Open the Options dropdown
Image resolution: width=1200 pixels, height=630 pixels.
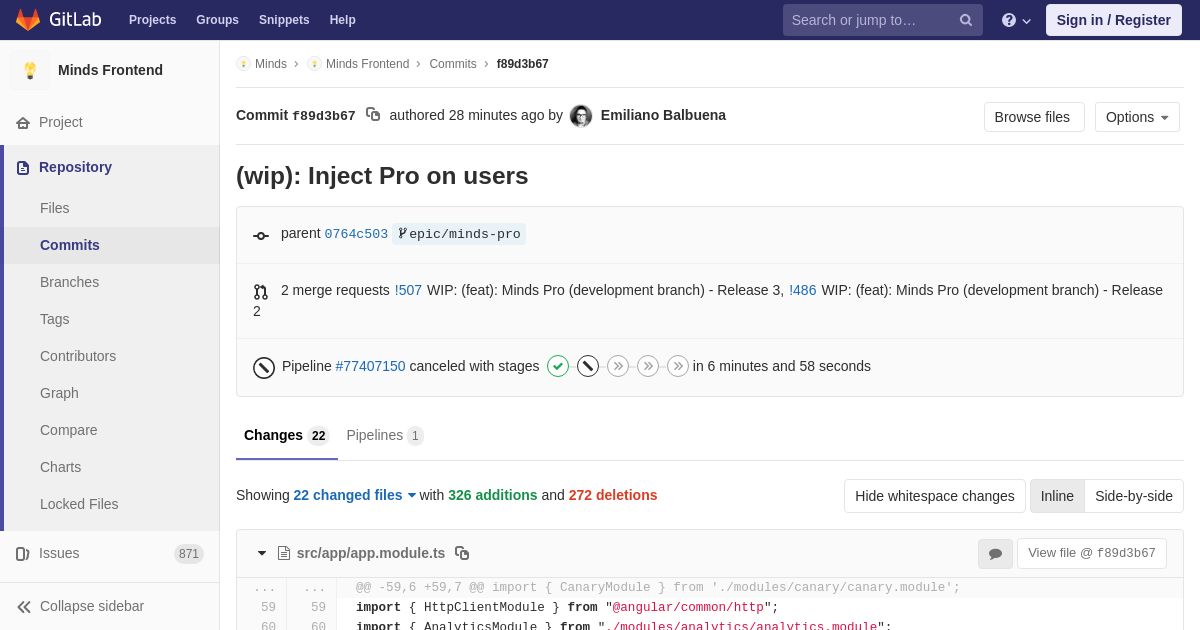click(x=1137, y=117)
